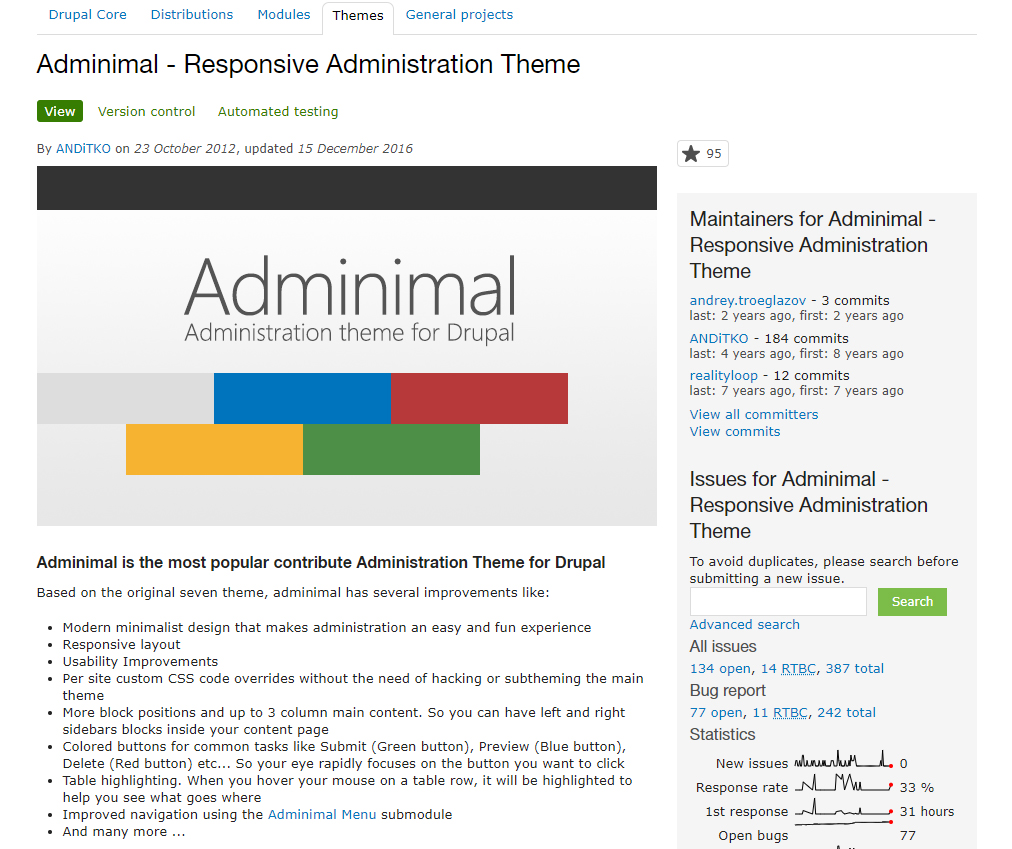Click the green Search issues button
The image size is (1012, 849).
pyautogui.click(x=911, y=602)
